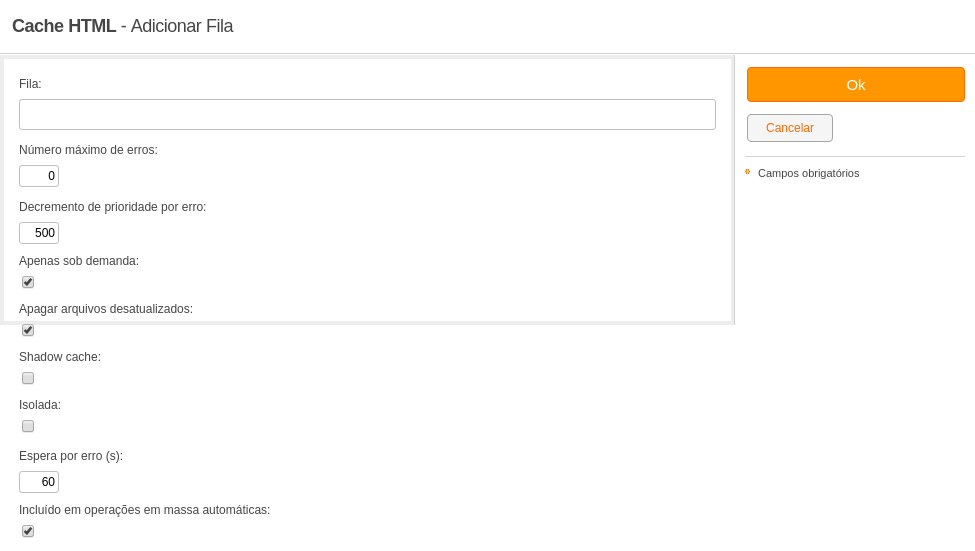
Task: Check the Isolada checkbox
Action: coord(28,426)
